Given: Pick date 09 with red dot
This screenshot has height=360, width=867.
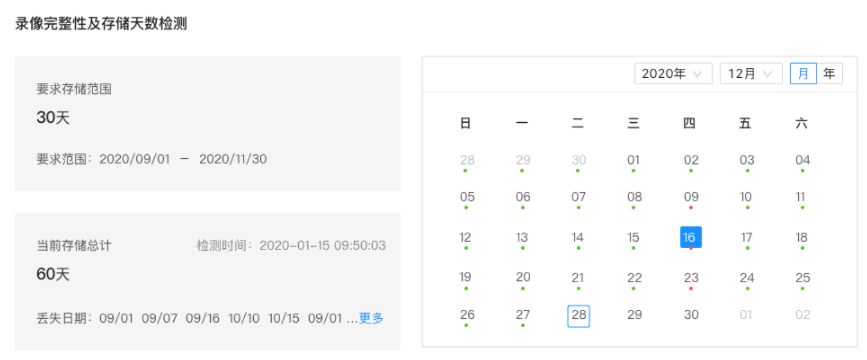Looking at the screenshot, I should tap(691, 197).
